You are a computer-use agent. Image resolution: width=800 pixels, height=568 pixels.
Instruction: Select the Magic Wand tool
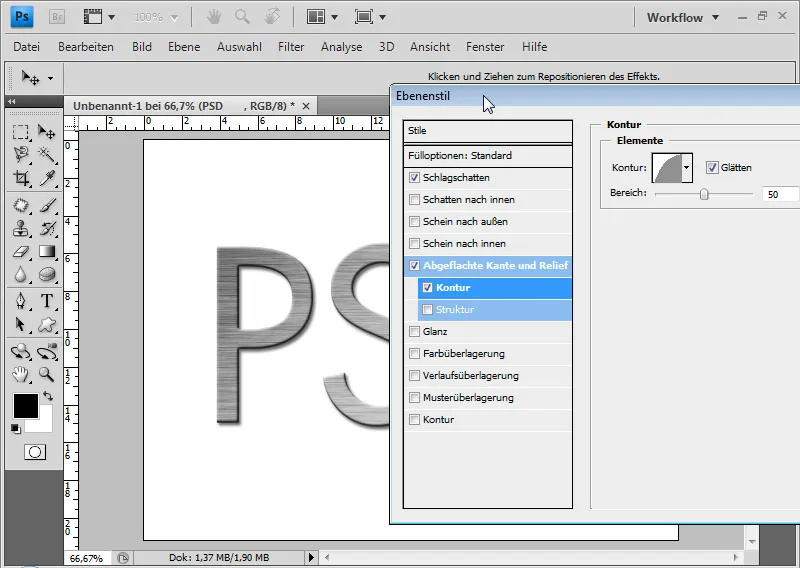46,154
